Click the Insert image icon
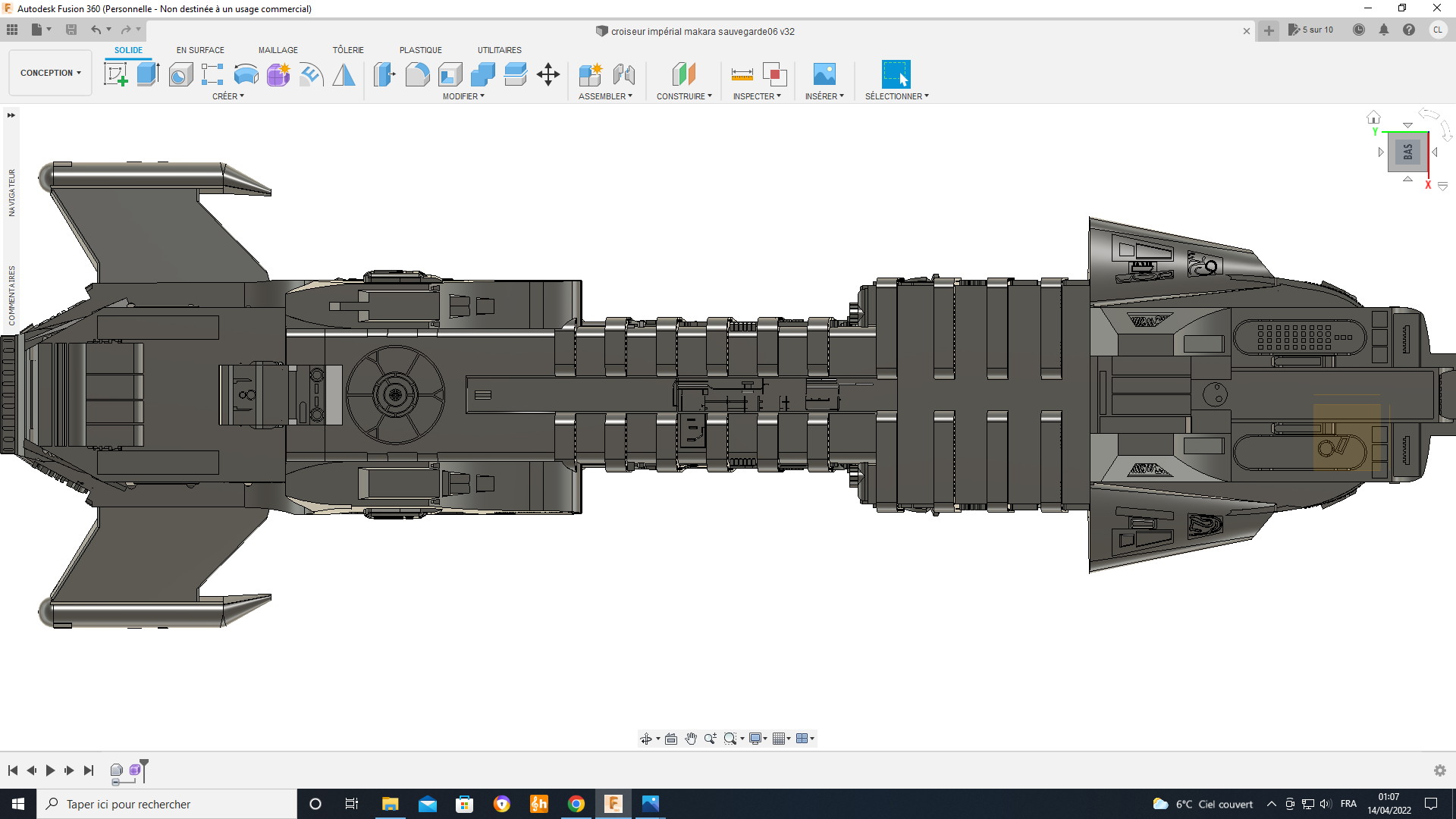 tap(824, 74)
